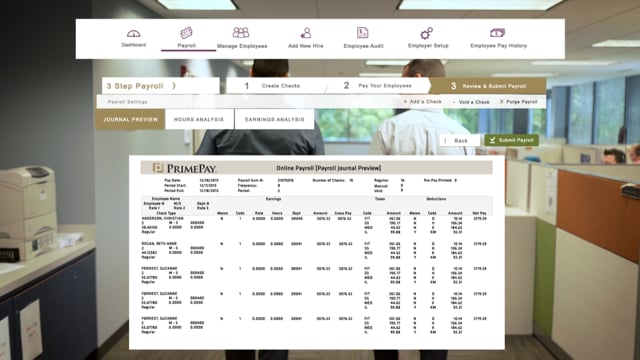Click the Period Start label
The width and height of the screenshot is (640, 360).
[175, 185]
